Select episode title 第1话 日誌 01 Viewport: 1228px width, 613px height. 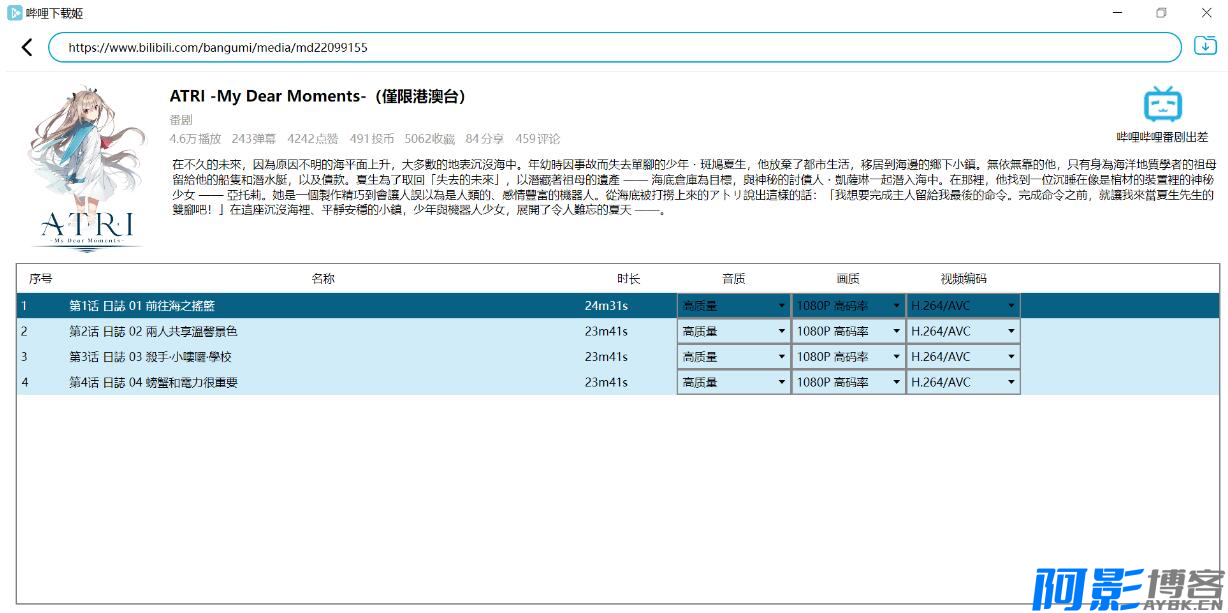(x=142, y=305)
